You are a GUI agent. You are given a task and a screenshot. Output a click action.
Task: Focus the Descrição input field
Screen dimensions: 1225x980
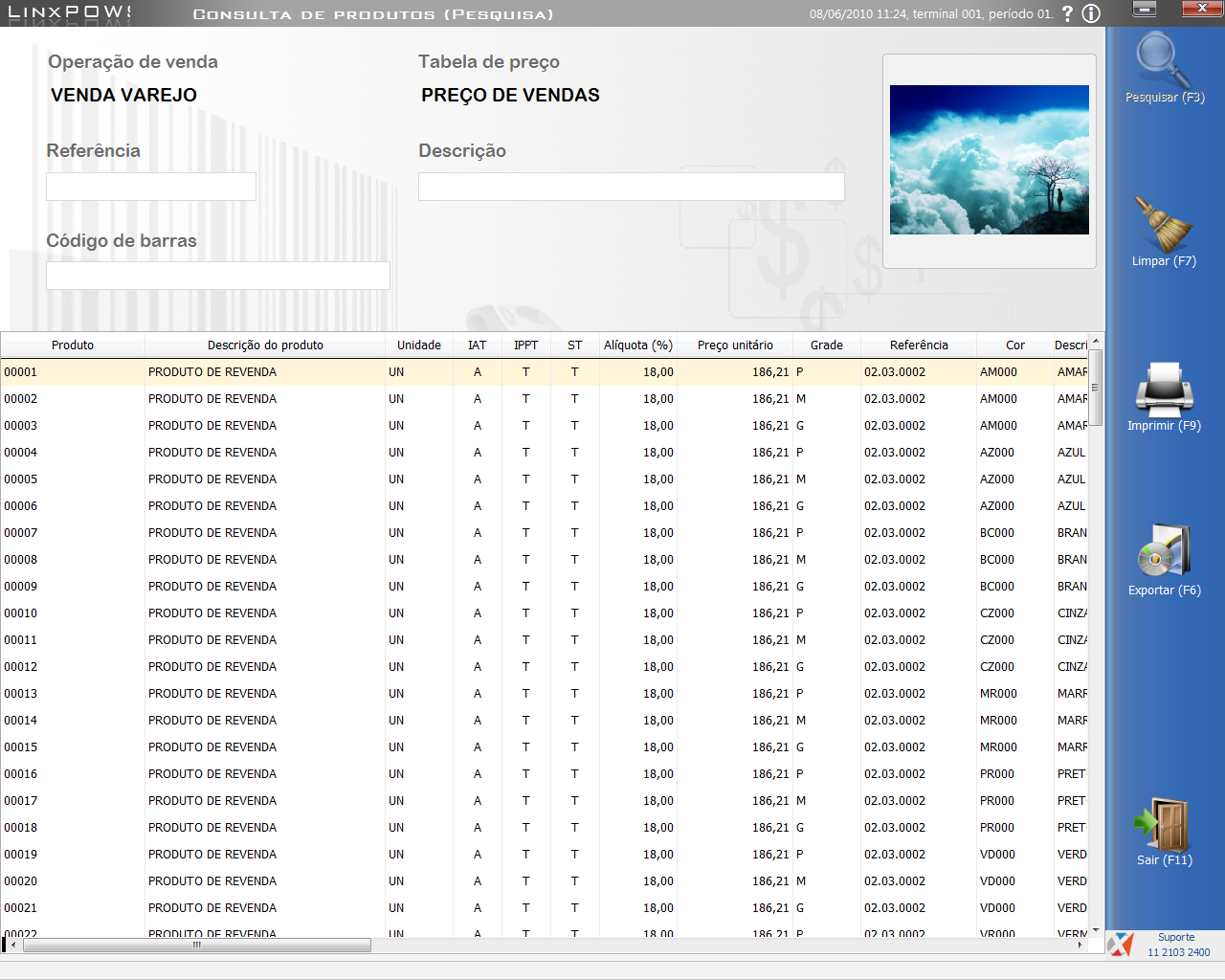coord(632,187)
